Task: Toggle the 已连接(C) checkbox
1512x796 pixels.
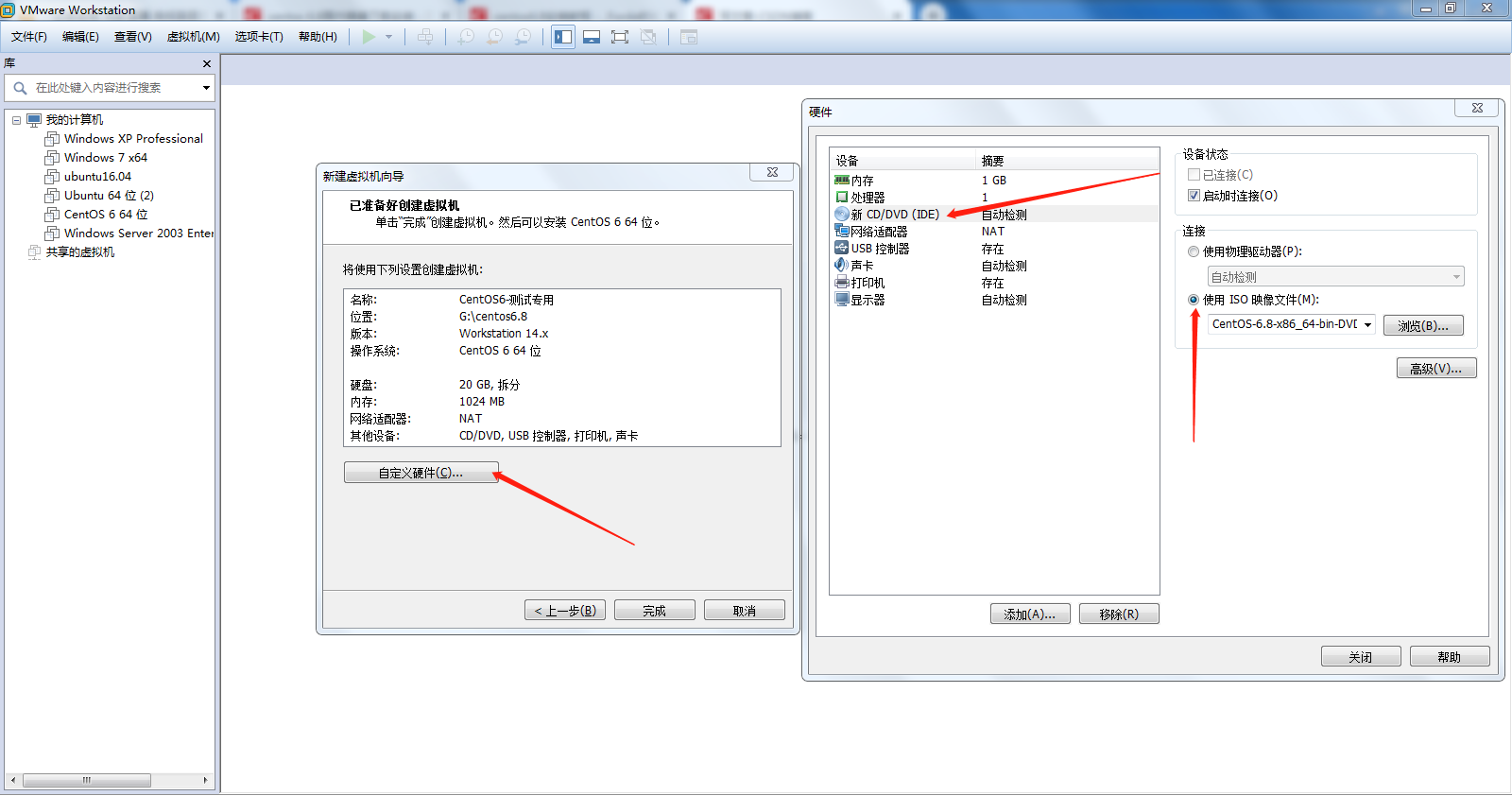Action: pos(1194,175)
